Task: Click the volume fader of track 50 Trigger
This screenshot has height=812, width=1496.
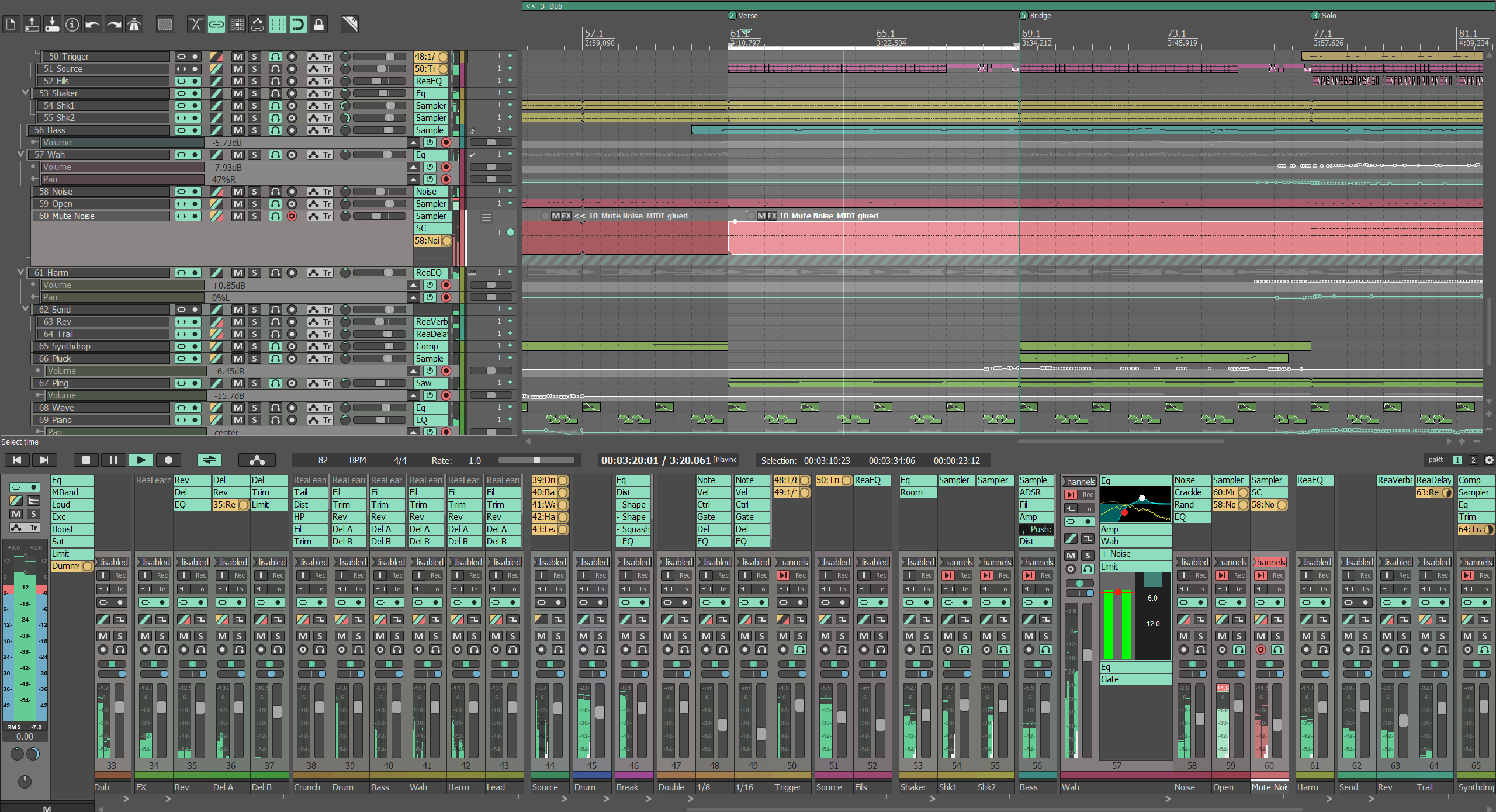Action: (380, 57)
